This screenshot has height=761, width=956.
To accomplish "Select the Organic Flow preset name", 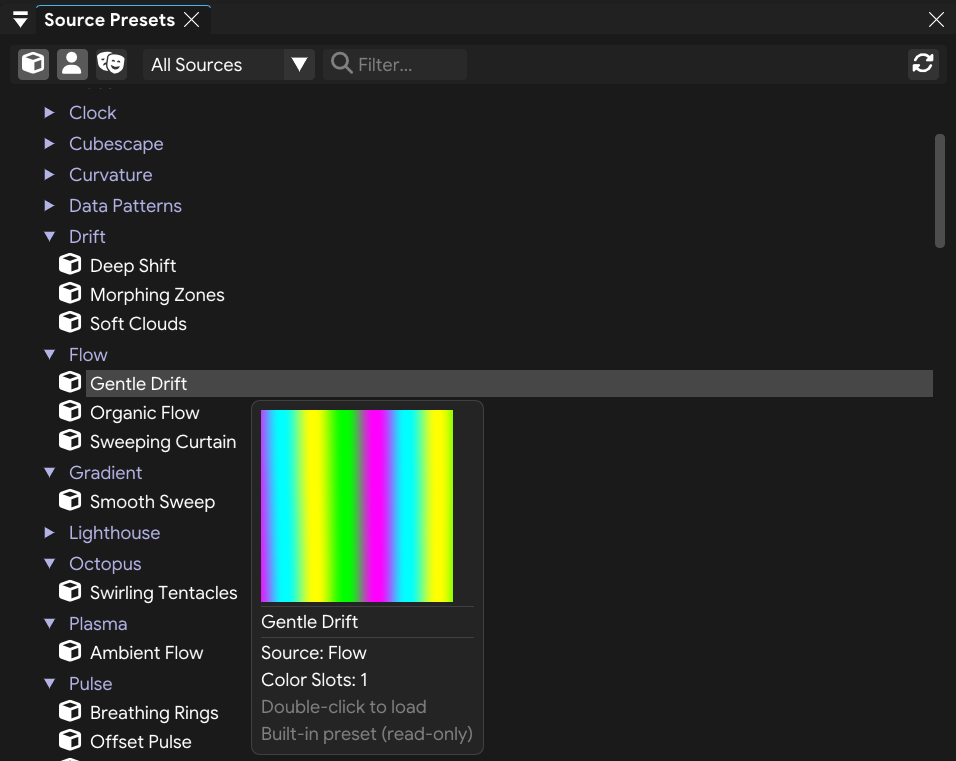I will [x=144, y=413].
